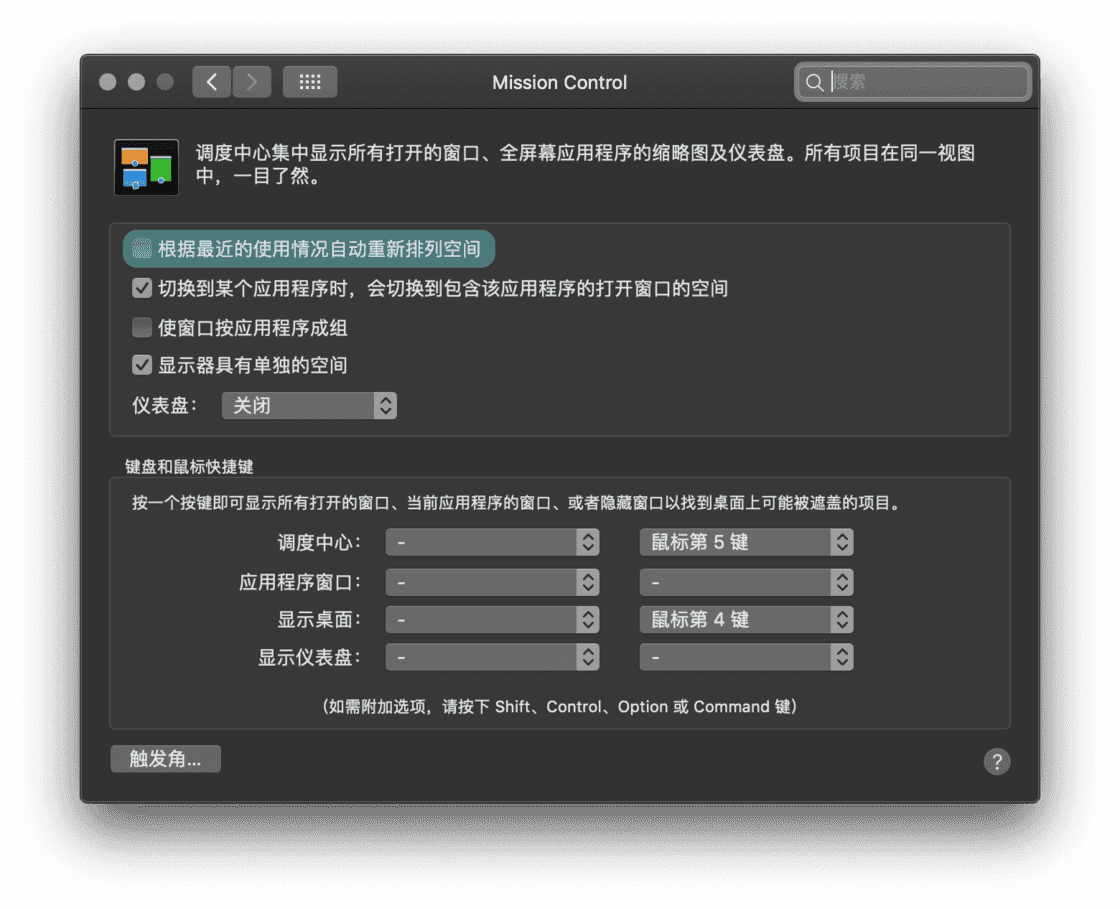Open the 仪表盘 dropdown showing 关闭
This screenshot has height=909, width=1120.
click(x=309, y=406)
